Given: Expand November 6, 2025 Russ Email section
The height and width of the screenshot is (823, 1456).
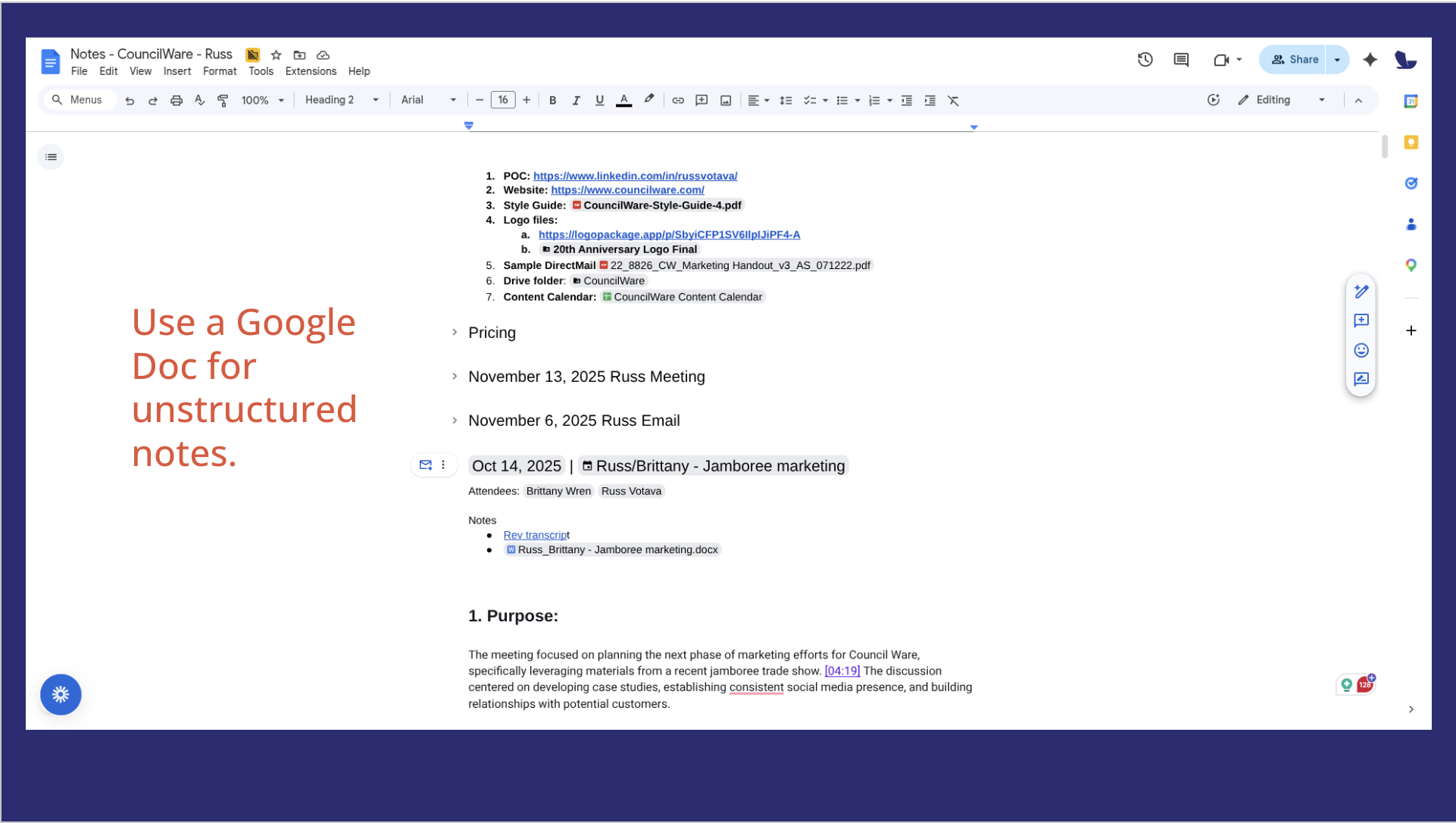Looking at the screenshot, I should coord(455,420).
